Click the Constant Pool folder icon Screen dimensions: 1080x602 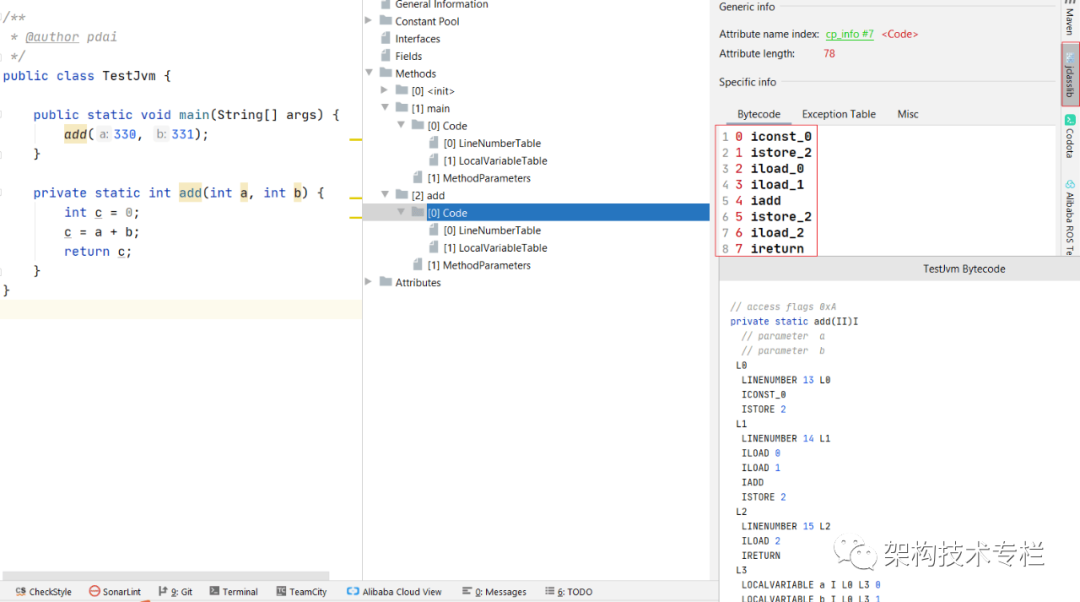point(386,21)
